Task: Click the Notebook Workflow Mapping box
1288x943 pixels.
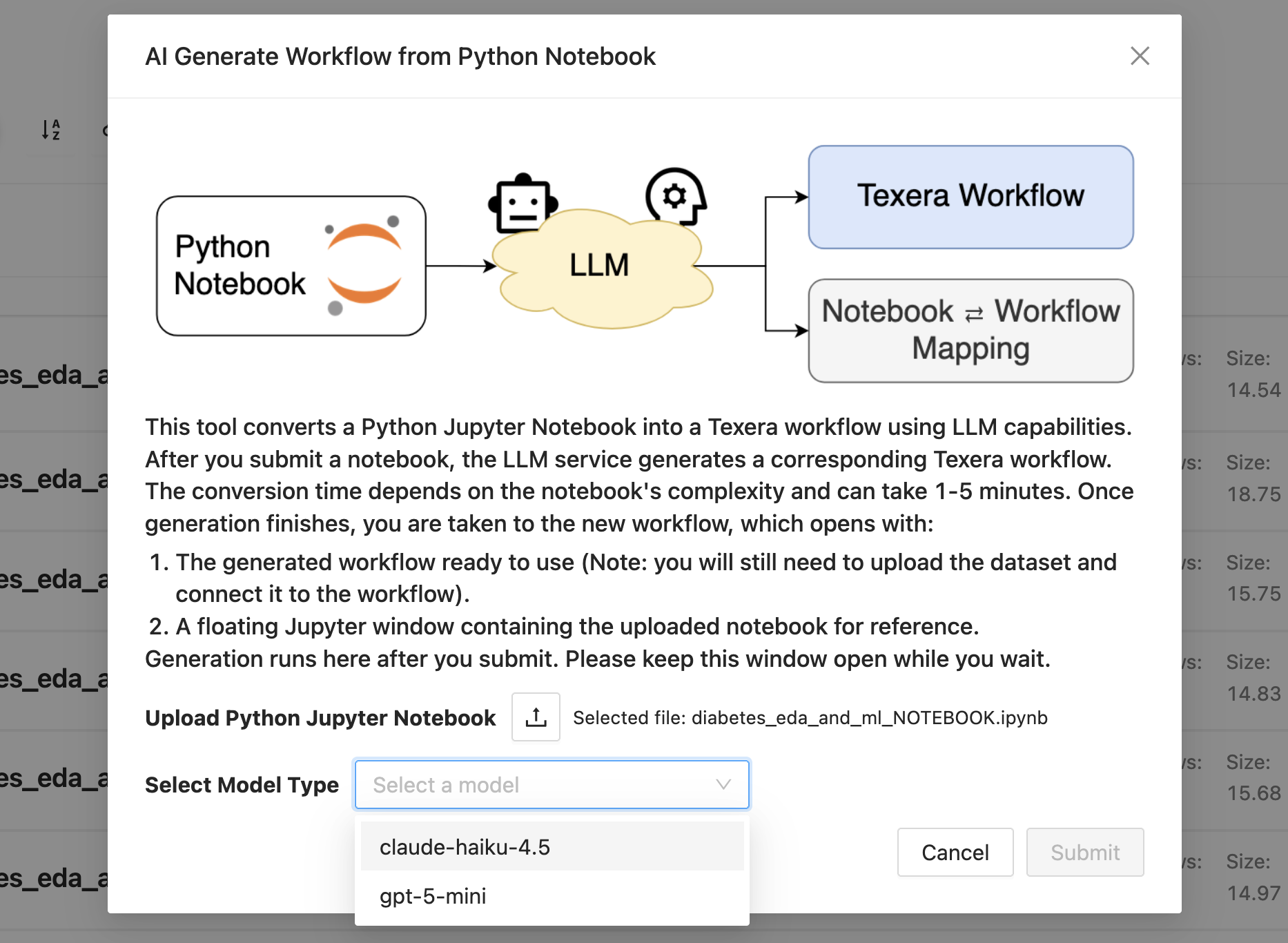Action: (971, 330)
